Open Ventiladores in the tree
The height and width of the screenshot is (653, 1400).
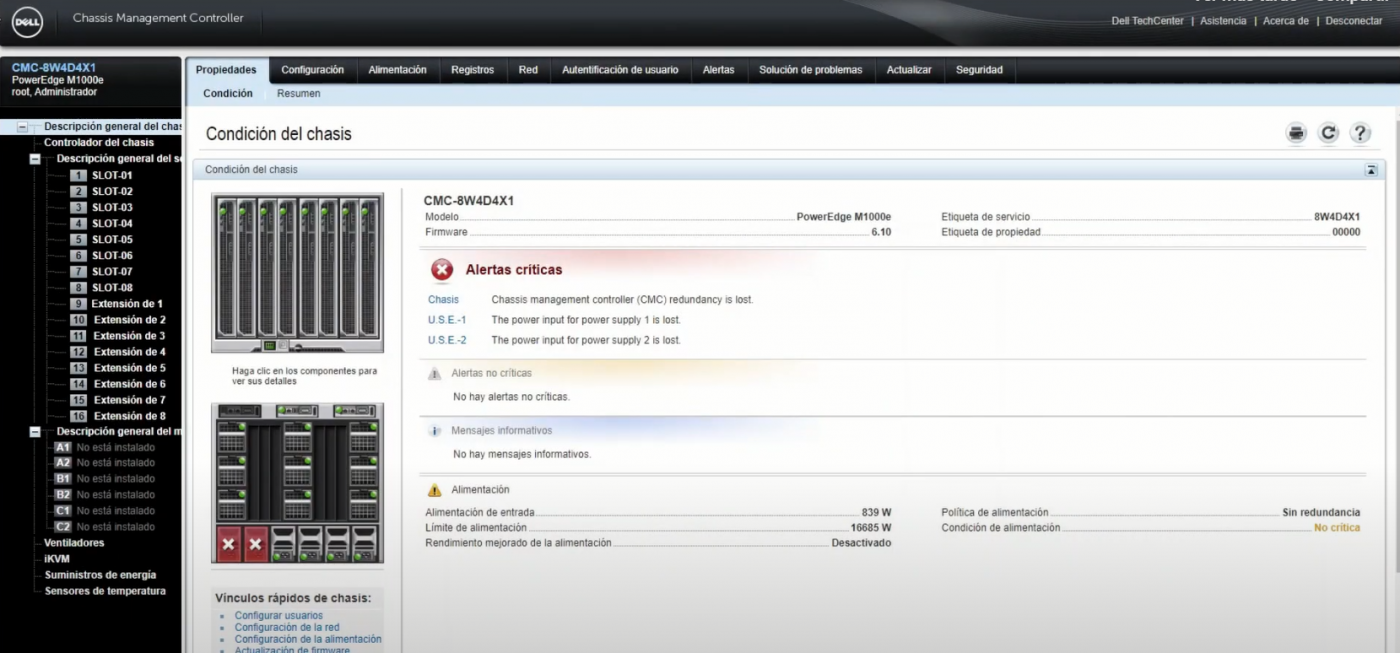pos(74,543)
